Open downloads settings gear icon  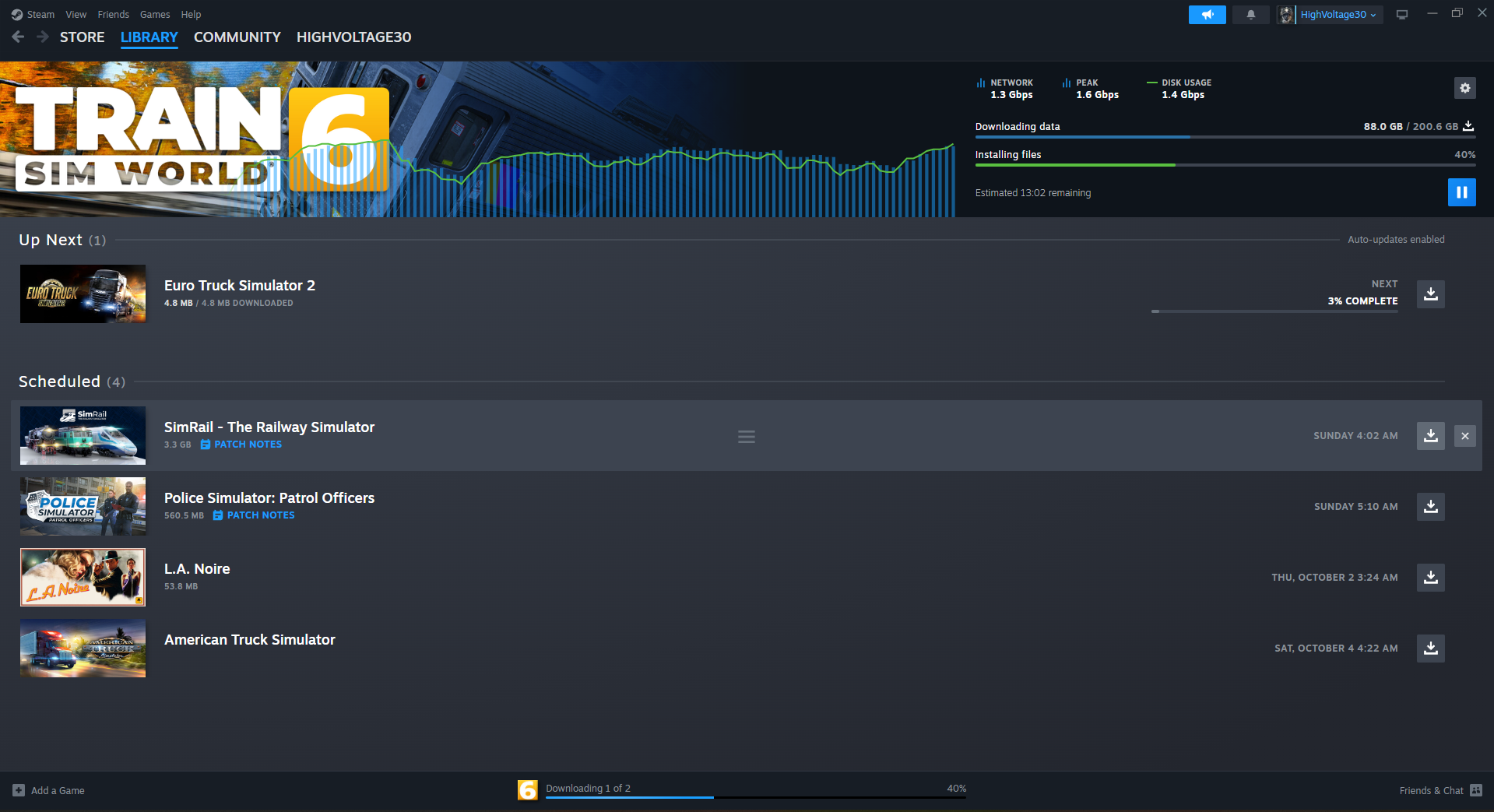click(1464, 88)
